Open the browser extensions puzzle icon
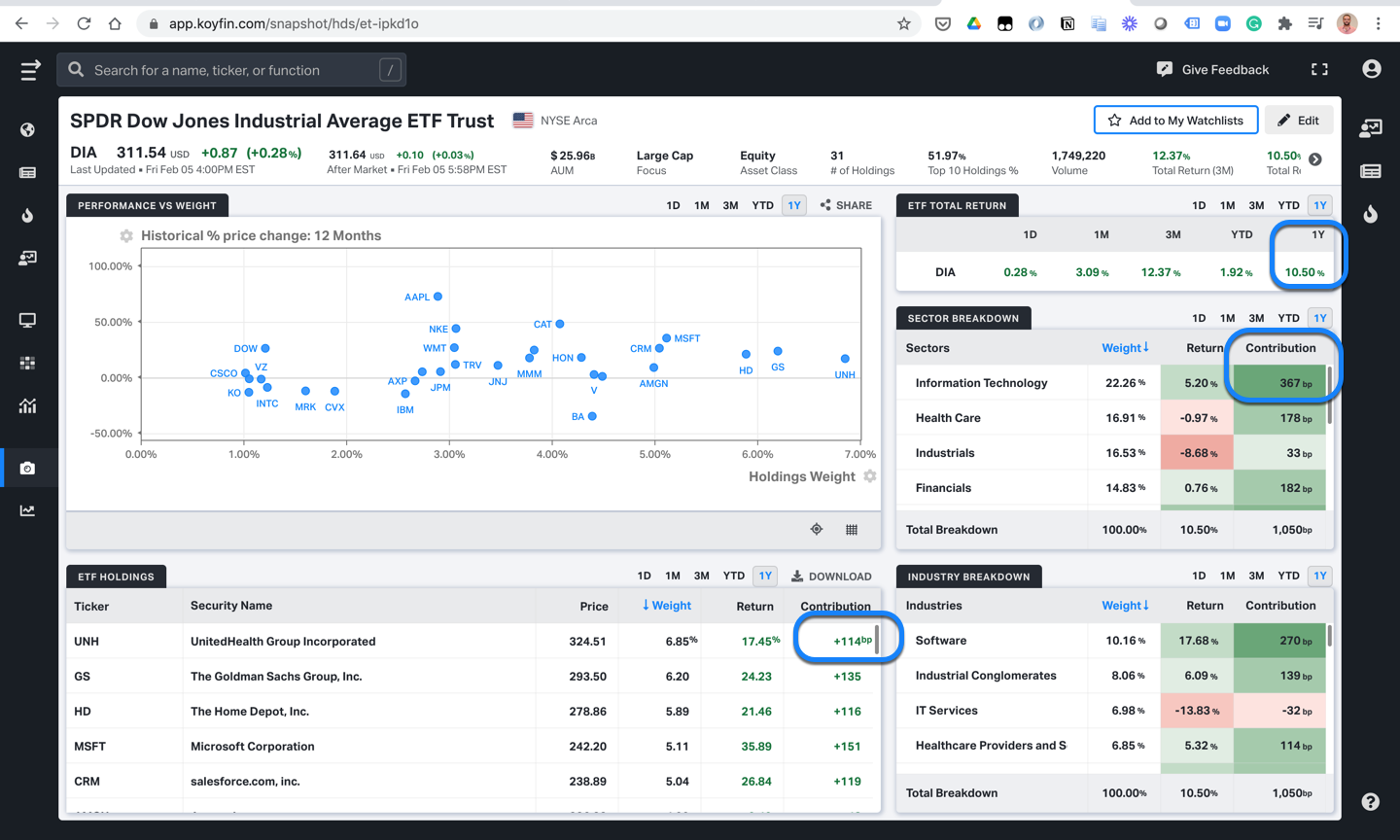This screenshot has width=1400, height=840. click(1285, 23)
